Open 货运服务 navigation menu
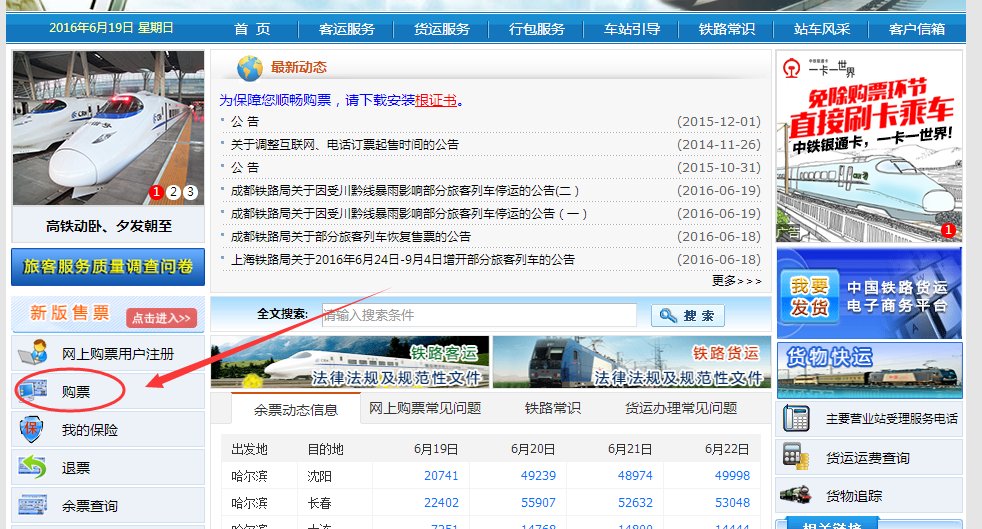Screen dimensions: 982x529 (x=442, y=29)
